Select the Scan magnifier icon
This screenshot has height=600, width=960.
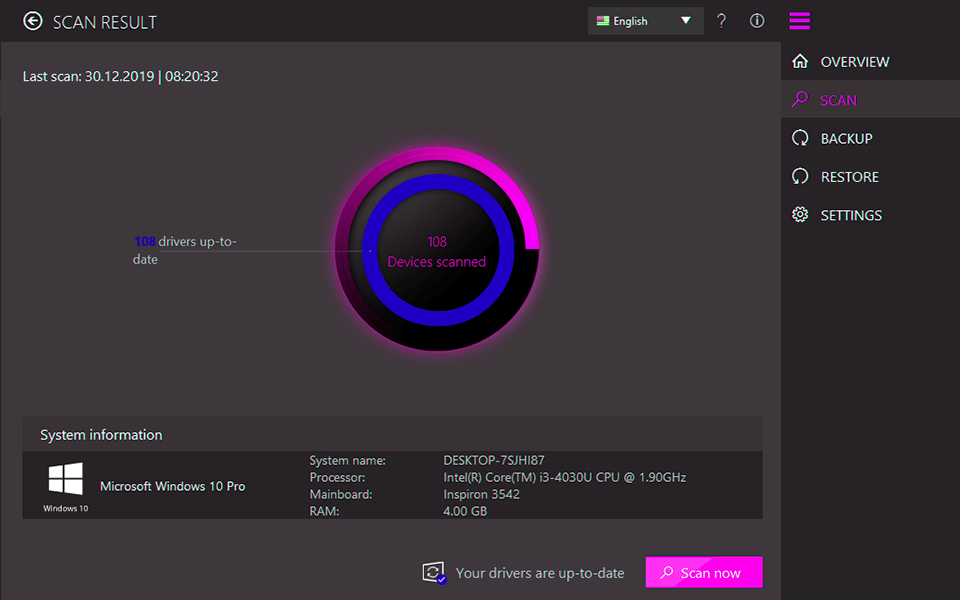point(800,99)
